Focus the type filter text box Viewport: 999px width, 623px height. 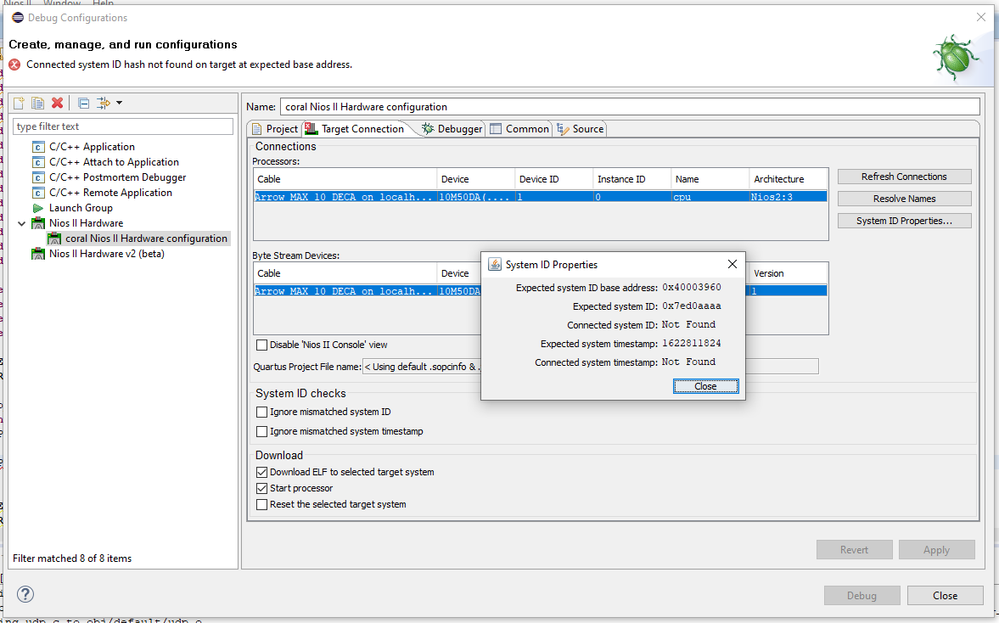pos(123,126)
